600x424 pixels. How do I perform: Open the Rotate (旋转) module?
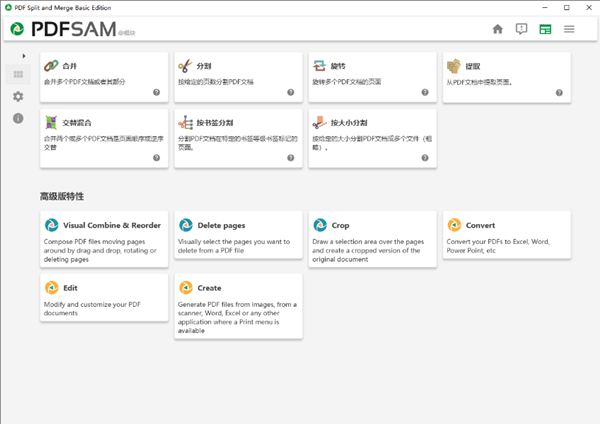pyautogui.click(x=373, y=77)
